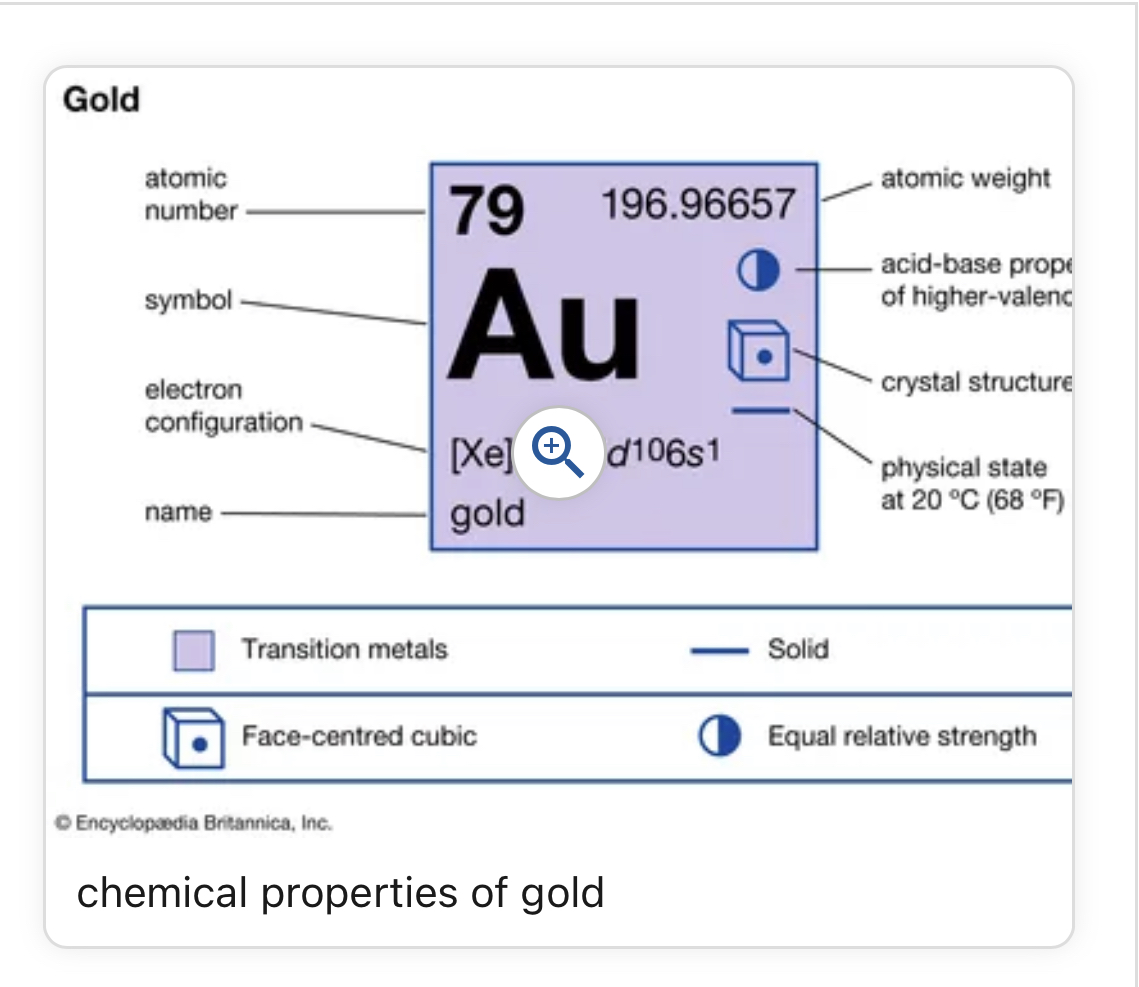Click the magnifier zoom icon on image

(x=558, y=453)
